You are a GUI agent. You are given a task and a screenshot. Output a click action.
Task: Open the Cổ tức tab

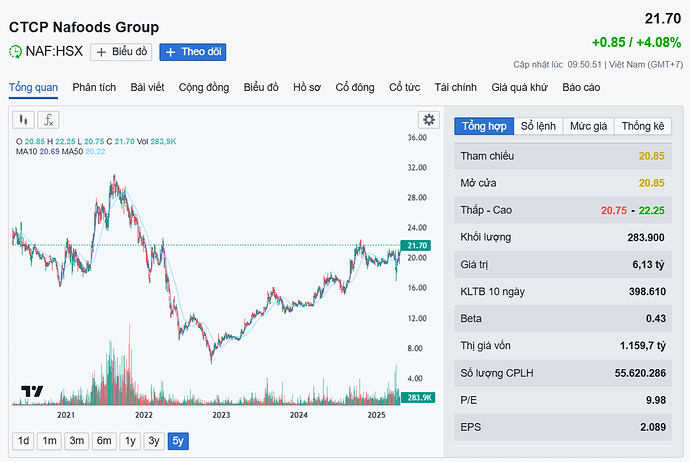pos(406,88)
